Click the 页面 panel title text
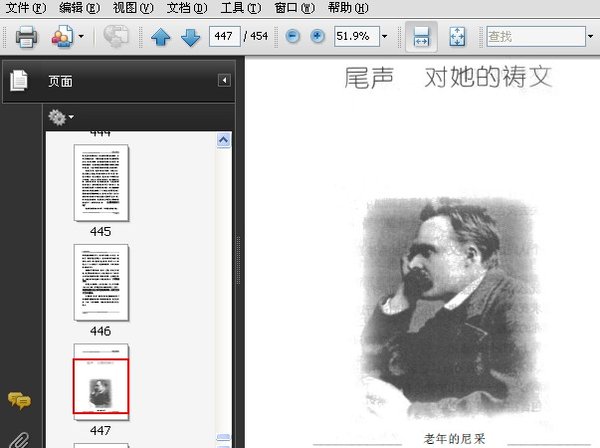 [x=60, y=81]
